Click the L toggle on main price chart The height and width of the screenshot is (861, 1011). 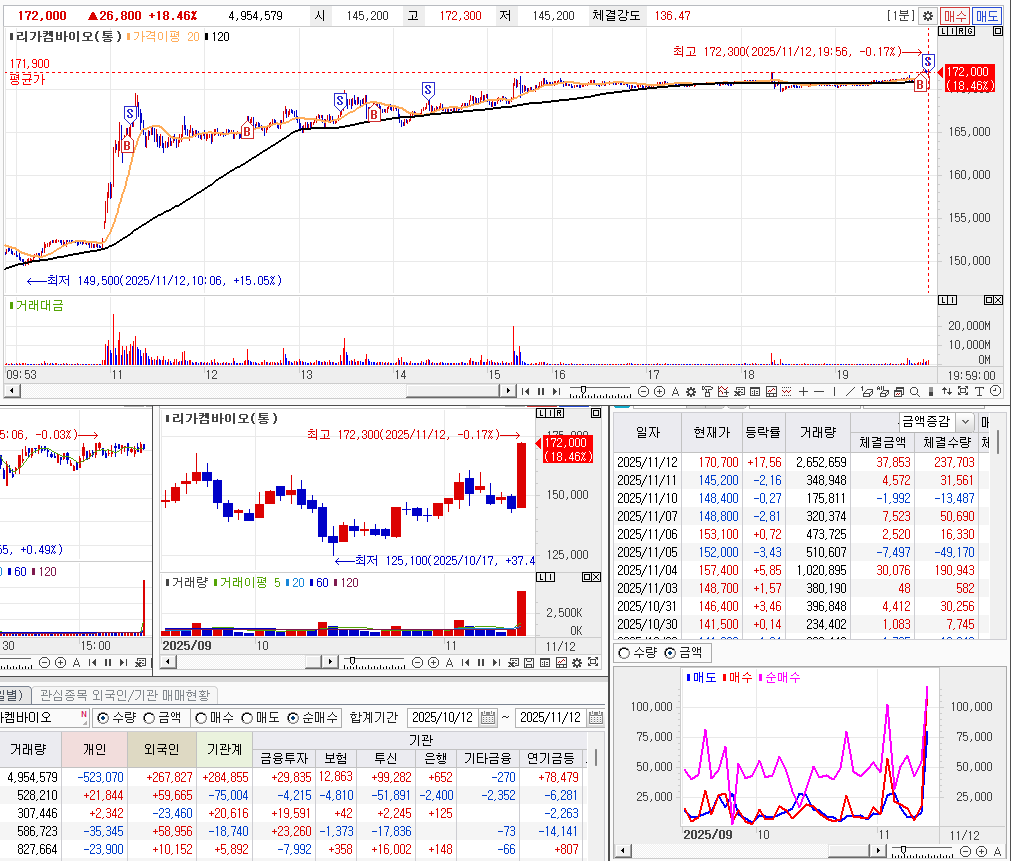[x=943, y=31]
